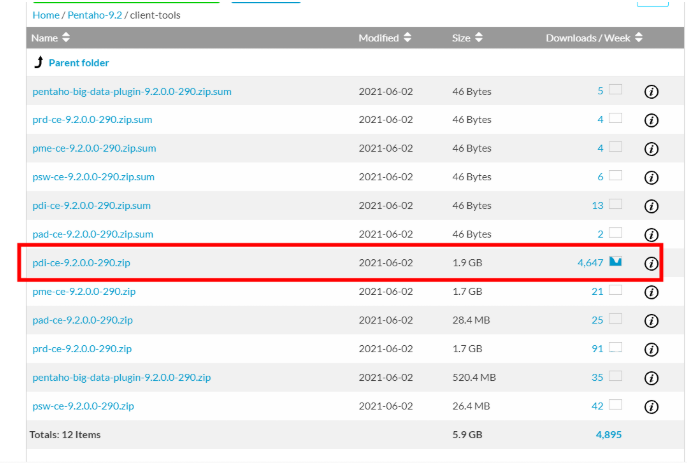Go to Pentaho-9.2 in breadcrumb
687x469 pixels.
point(95,15)
